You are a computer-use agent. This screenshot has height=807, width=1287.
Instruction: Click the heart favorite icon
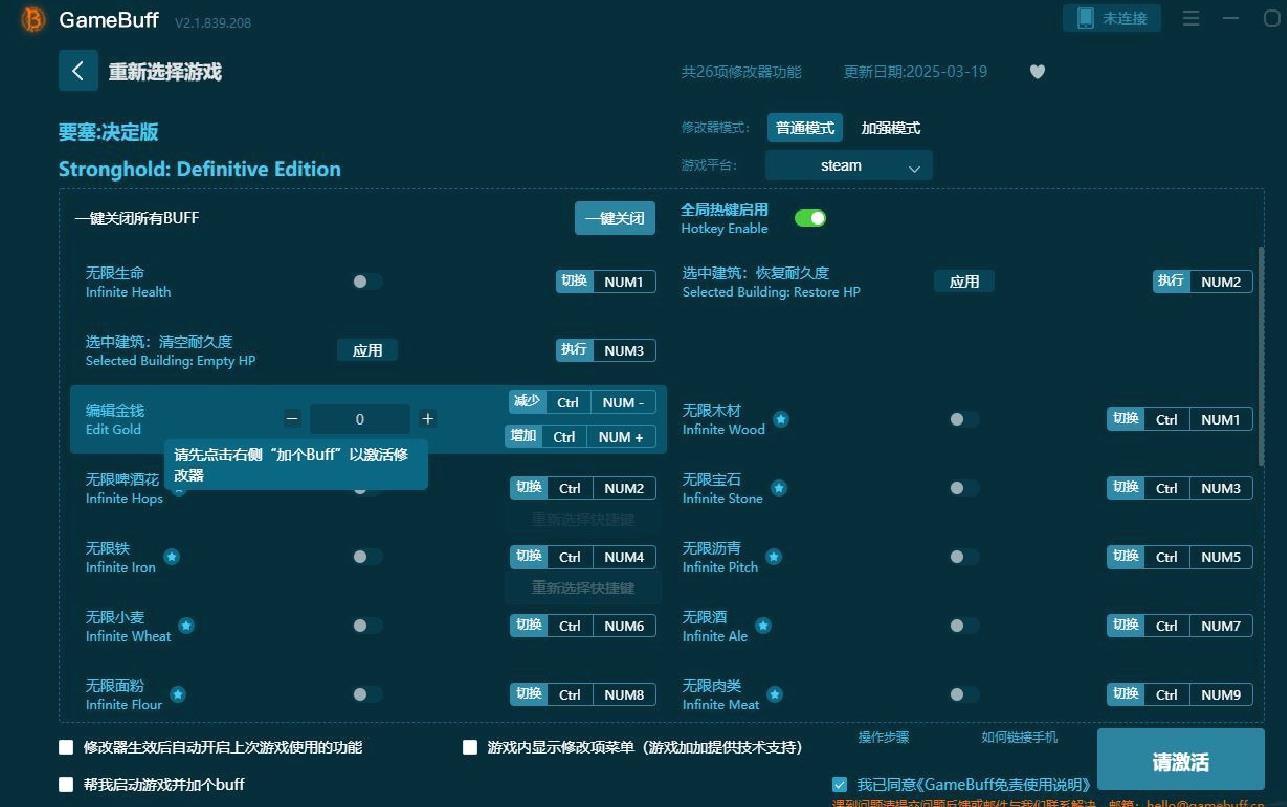(x=1037, y=71)
